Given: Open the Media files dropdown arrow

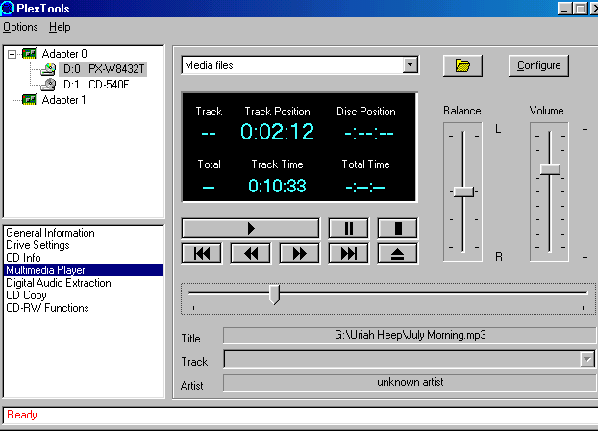Looking at the screenshot, I should click(410, 65).
